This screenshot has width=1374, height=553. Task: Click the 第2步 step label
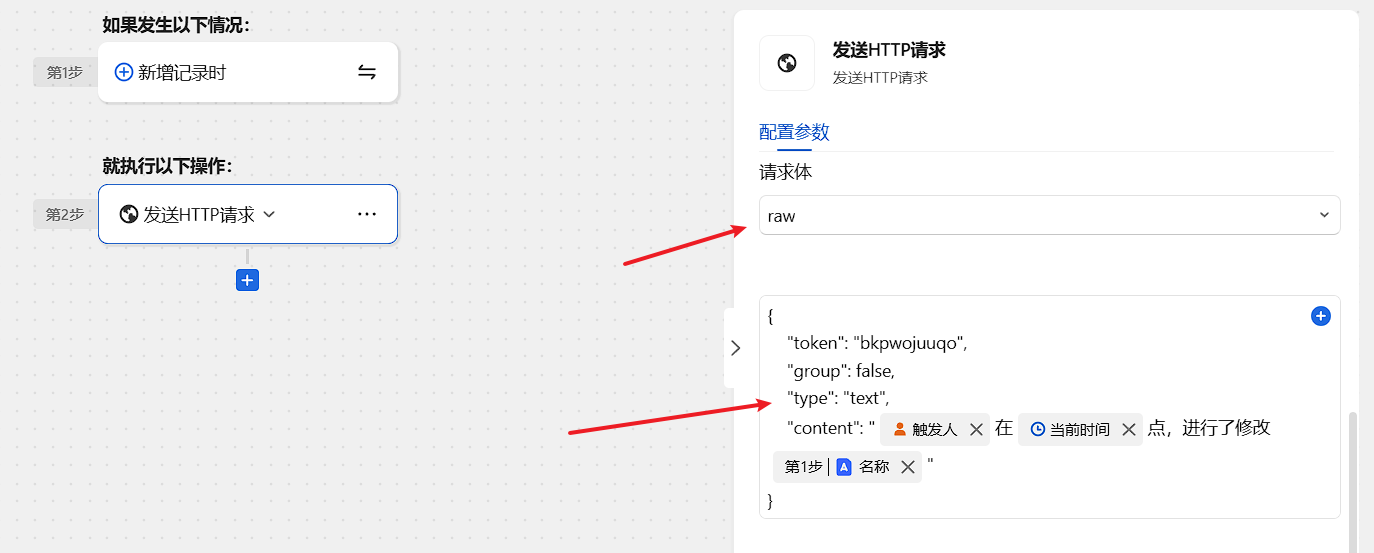(65, 214)
